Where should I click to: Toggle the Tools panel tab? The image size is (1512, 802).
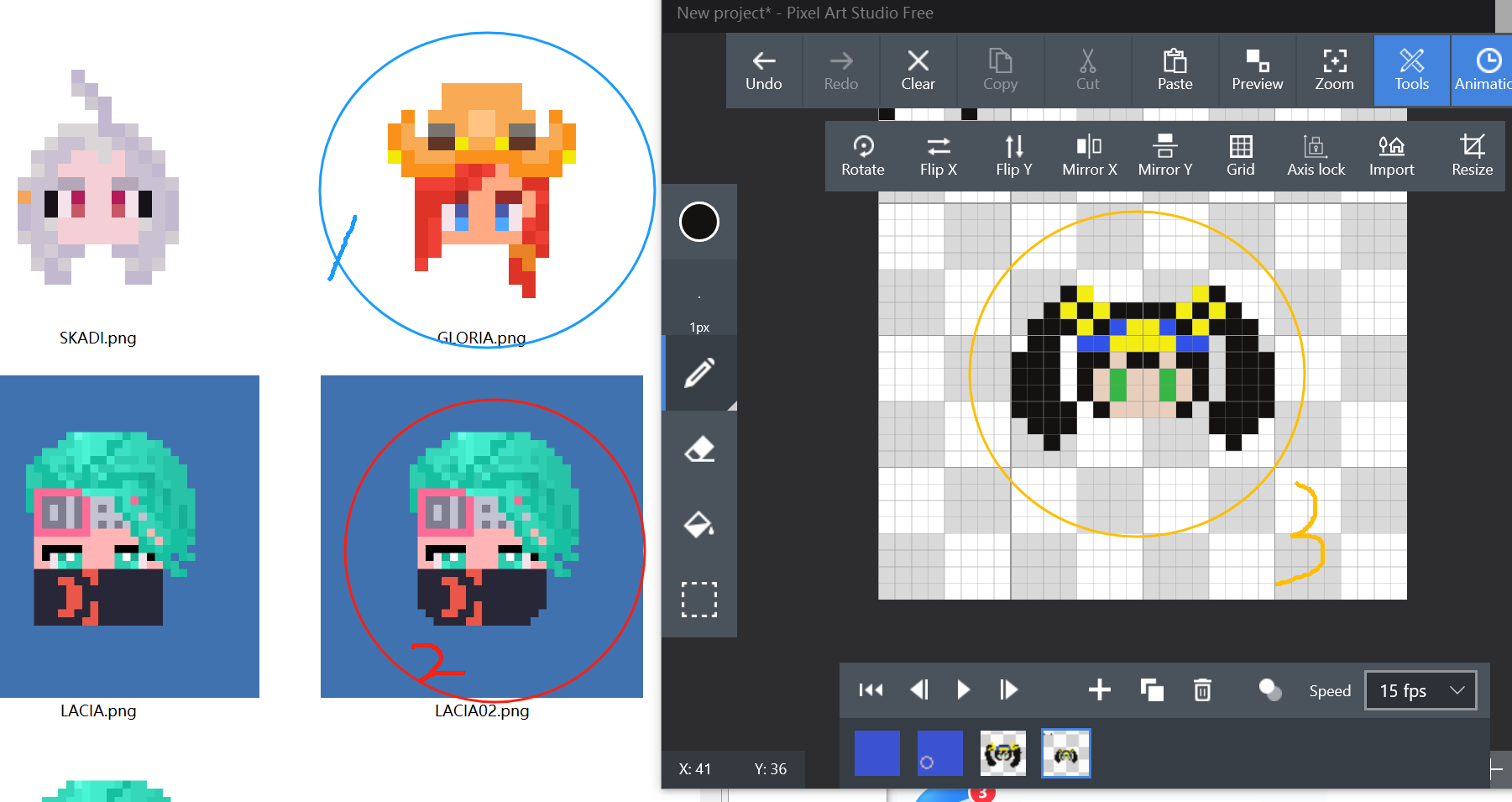click(1412, 71)
